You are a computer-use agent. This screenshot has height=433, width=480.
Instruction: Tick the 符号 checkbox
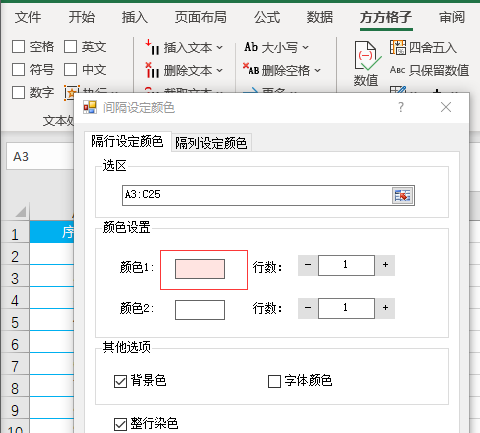18,70
